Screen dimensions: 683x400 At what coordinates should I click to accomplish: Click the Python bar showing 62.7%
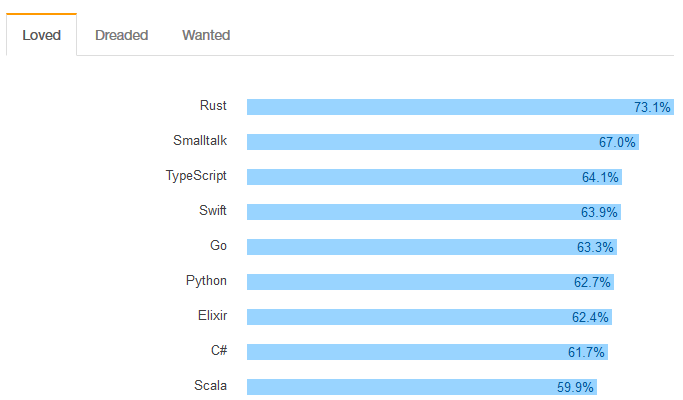[430, 282]
